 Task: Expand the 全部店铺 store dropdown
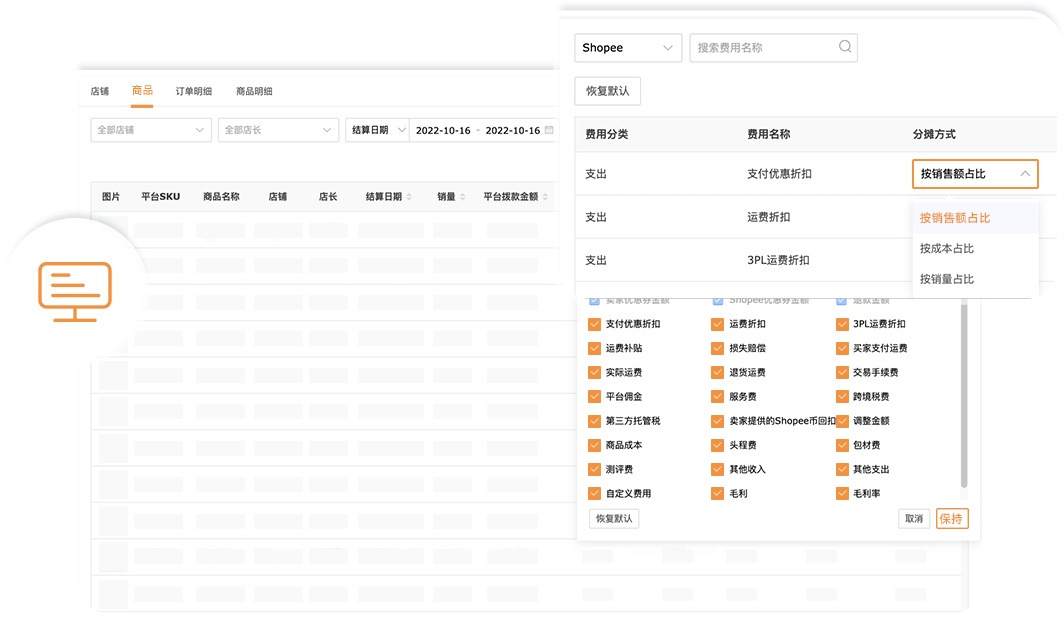pos(151,131)
